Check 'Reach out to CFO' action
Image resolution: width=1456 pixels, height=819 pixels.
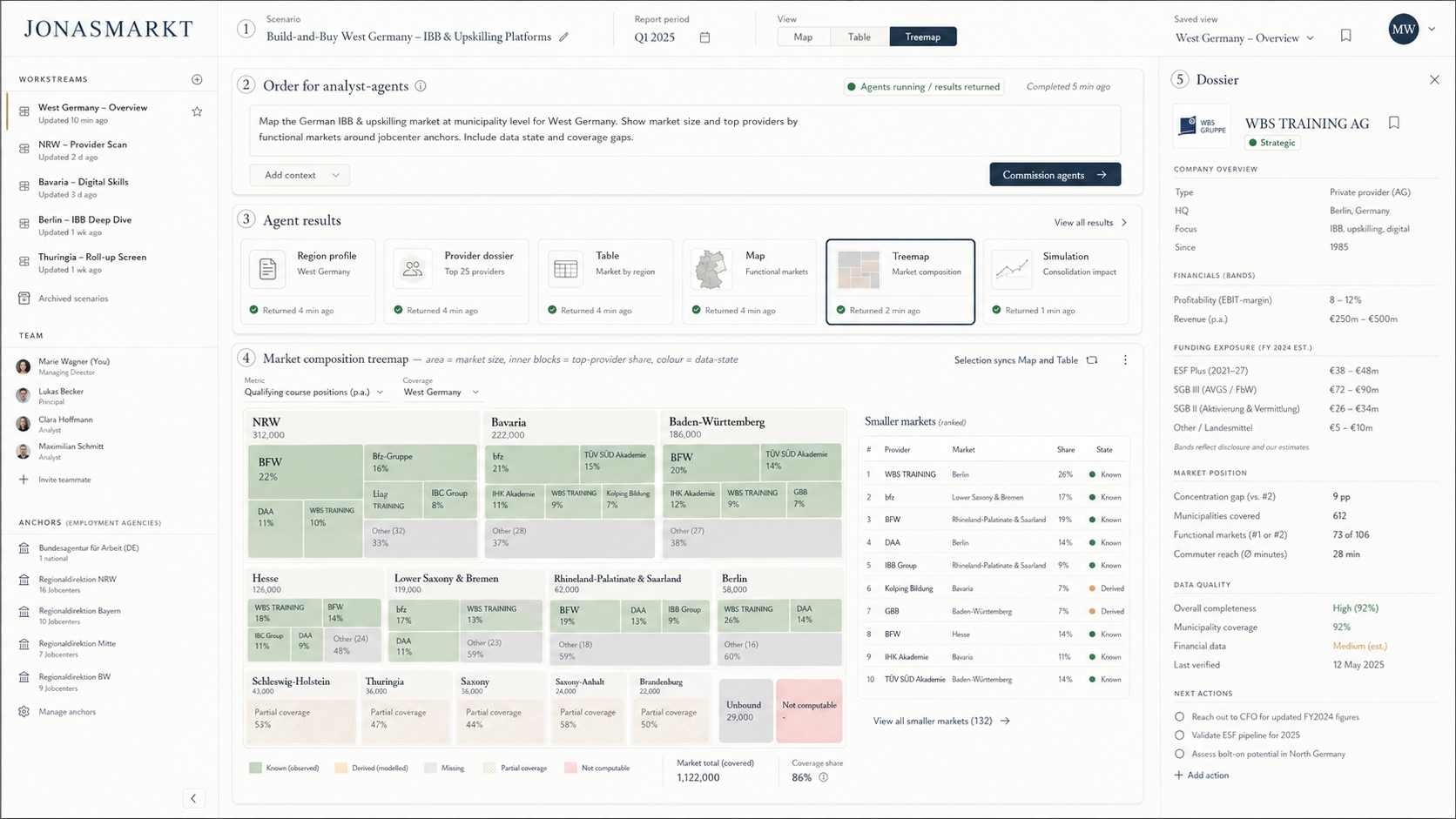click(1179, 716)
